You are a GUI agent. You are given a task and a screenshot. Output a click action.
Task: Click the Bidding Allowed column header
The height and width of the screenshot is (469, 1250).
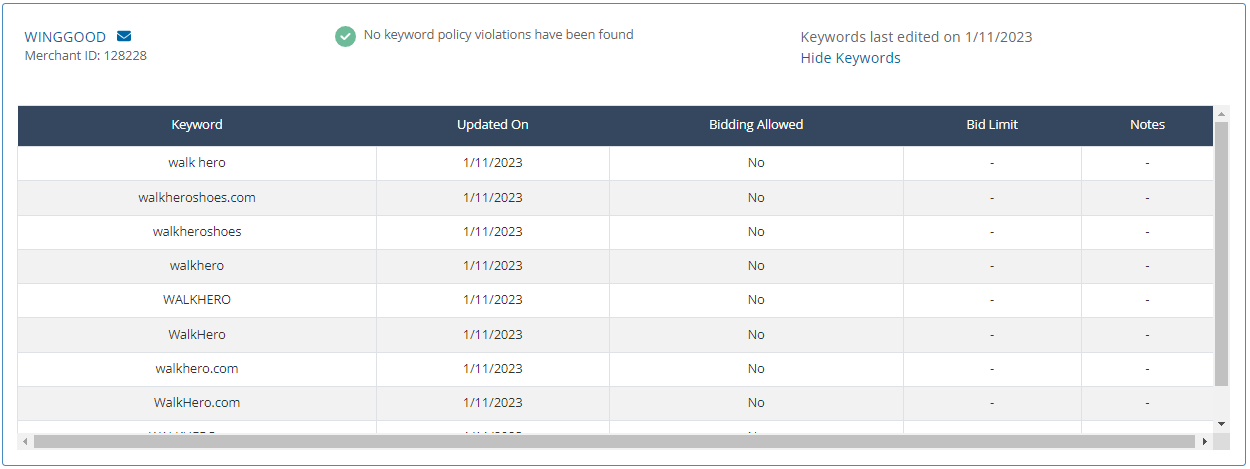(756, 125)
